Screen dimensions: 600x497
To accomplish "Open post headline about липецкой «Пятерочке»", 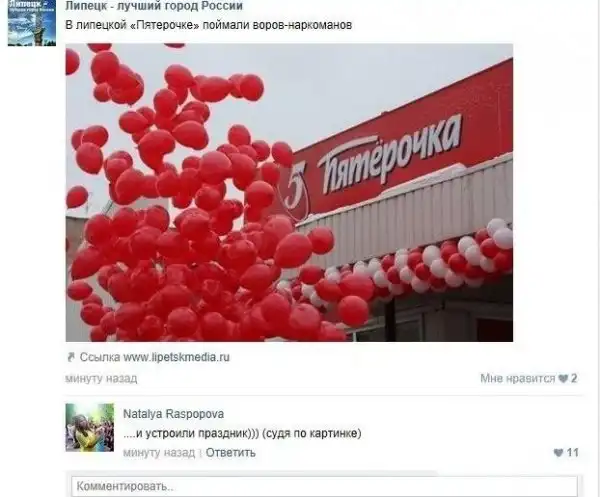I will click(209, 25).
